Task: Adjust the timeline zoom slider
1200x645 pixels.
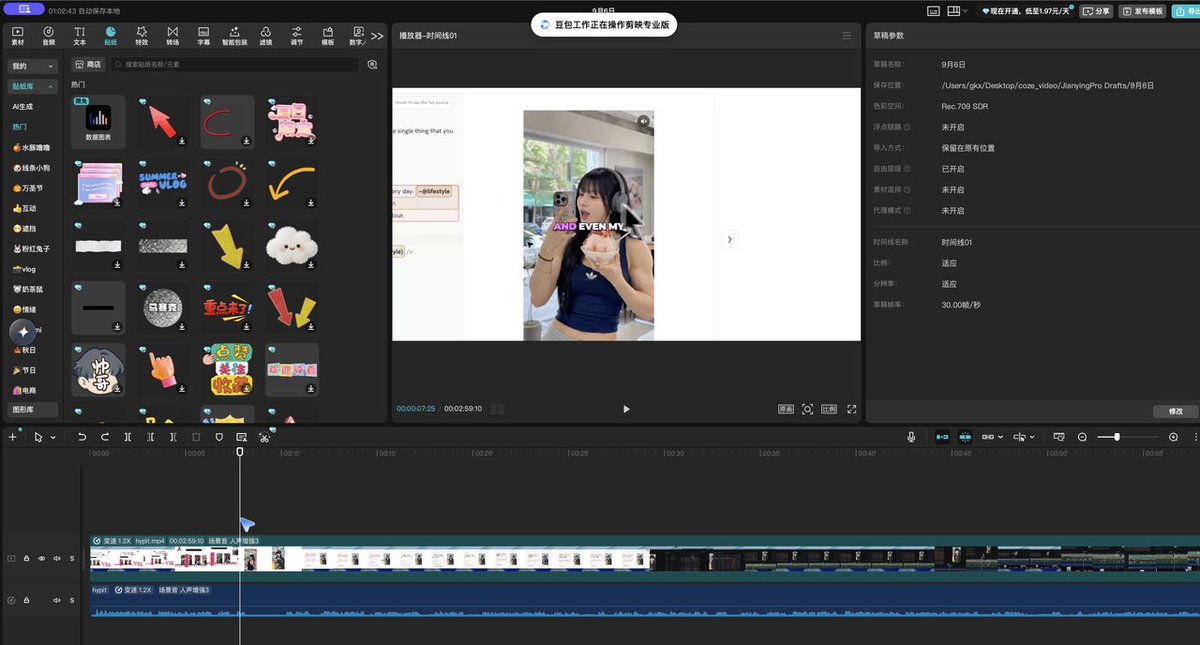Action: coord(1117,437)
